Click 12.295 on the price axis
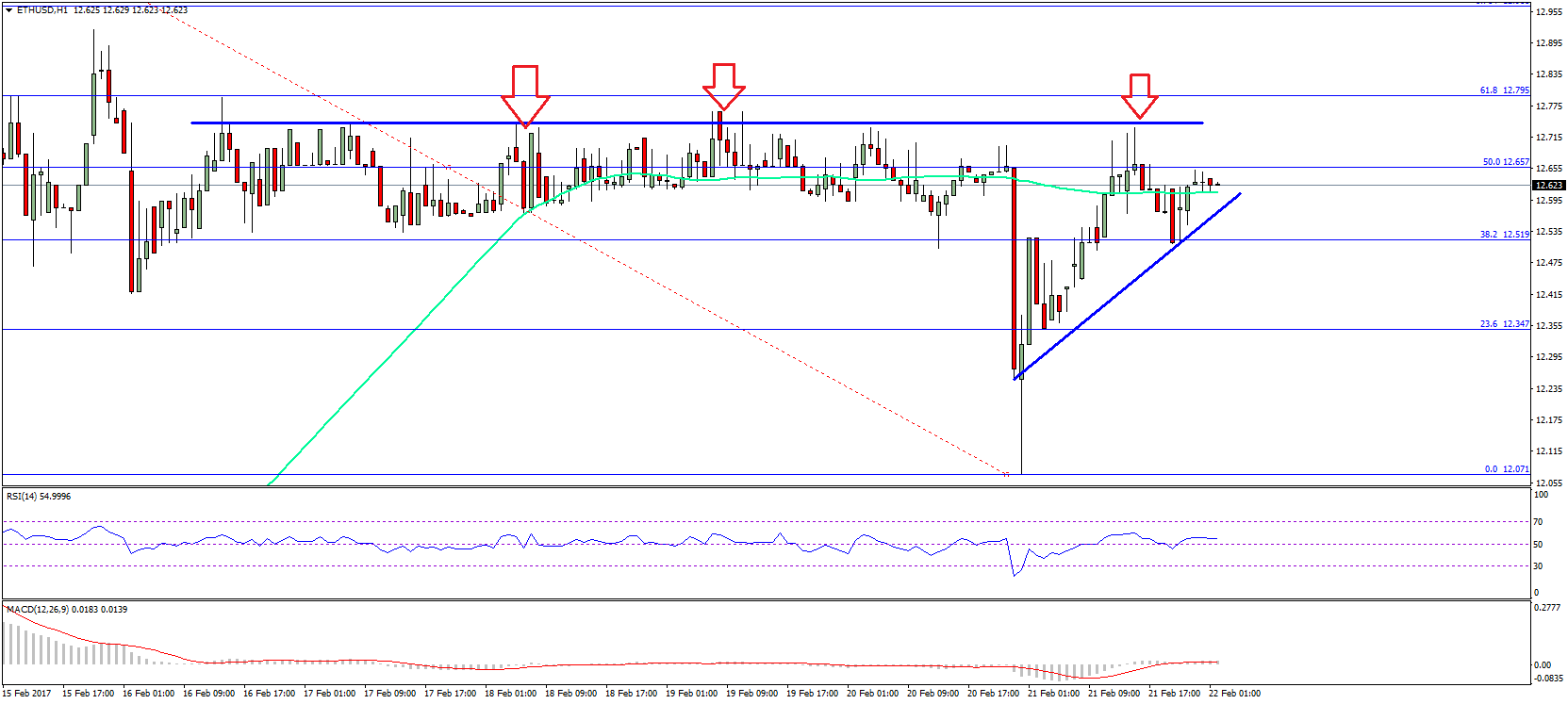The height and width of the screenshot is (704, 1568). (x=1548, y=357)
